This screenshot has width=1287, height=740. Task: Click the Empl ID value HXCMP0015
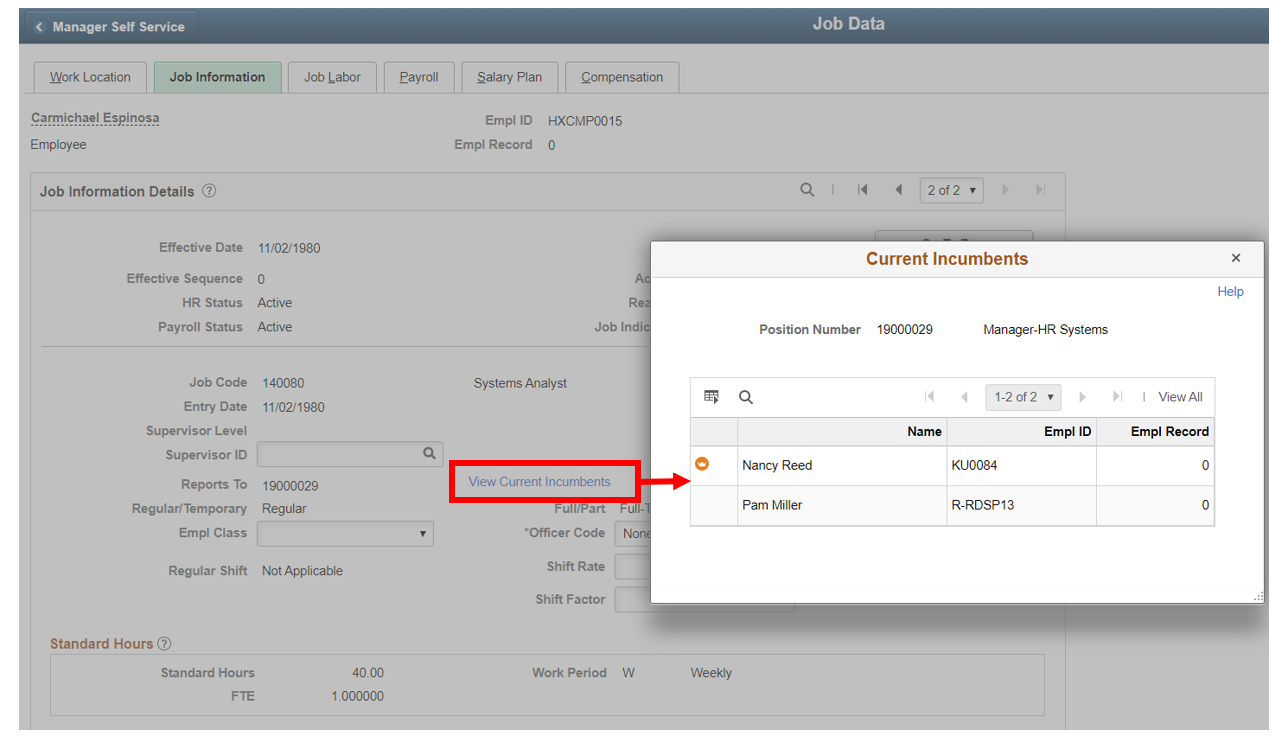coord(585,121)
